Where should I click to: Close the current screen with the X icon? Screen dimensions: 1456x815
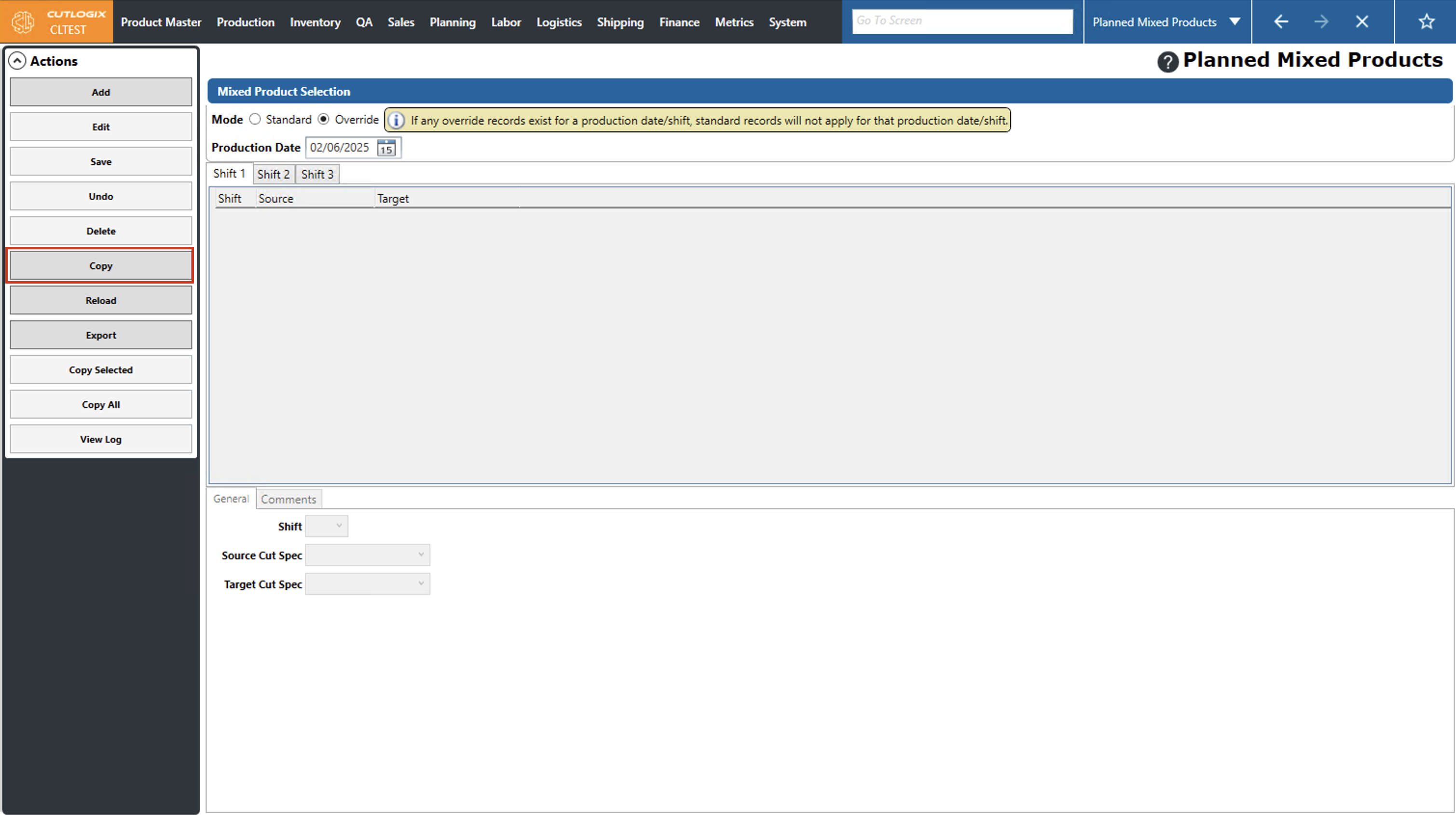(x=1362, y=22)
